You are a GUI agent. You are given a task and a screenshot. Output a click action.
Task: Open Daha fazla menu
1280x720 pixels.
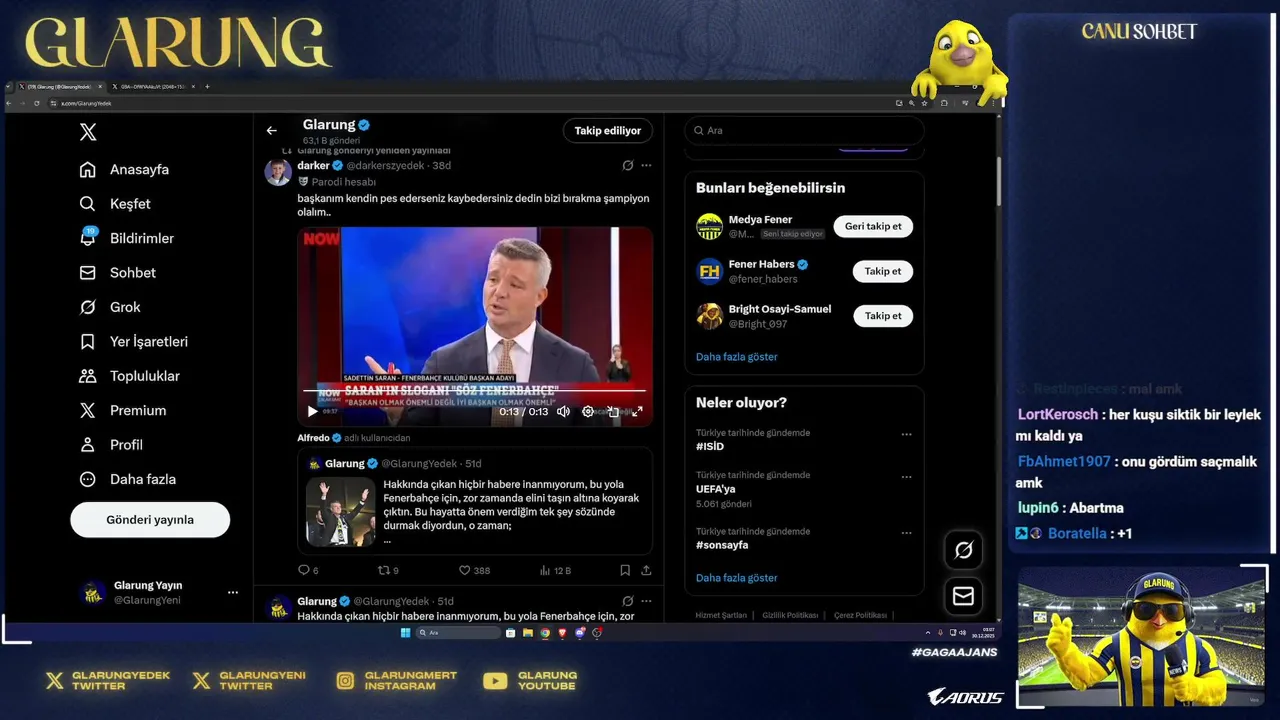pyautogui.click(x=128, y=479)
